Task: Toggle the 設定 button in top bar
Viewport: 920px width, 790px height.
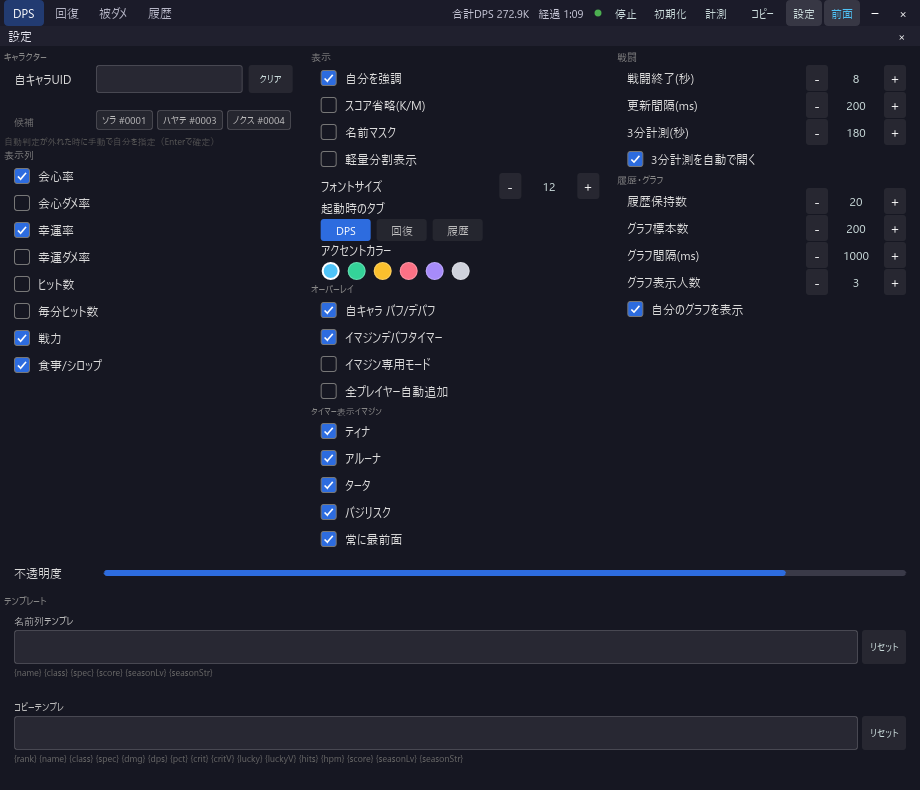Action: 803,14
